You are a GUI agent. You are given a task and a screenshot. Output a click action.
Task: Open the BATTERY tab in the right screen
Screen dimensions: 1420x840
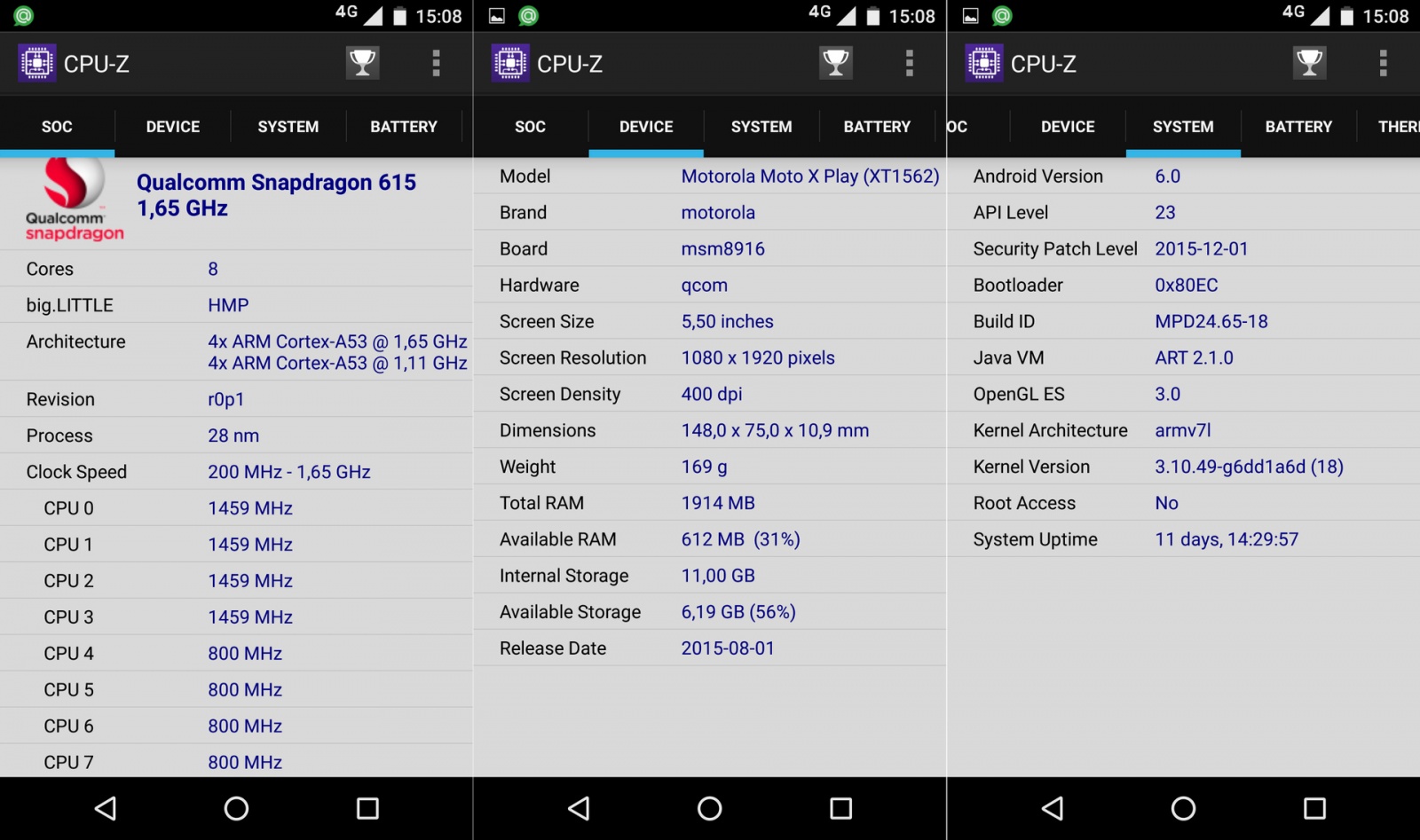click(x=1298, y=127)
